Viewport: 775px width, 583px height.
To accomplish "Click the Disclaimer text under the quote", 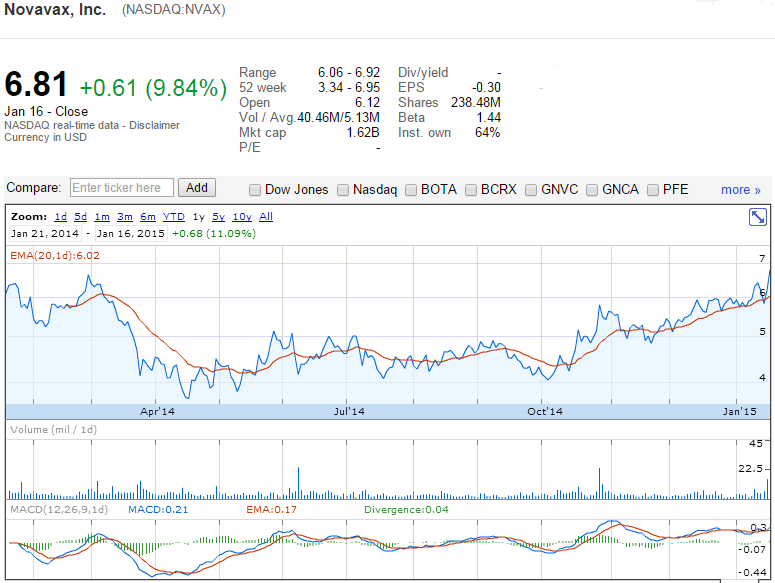I will coord(154,125).
